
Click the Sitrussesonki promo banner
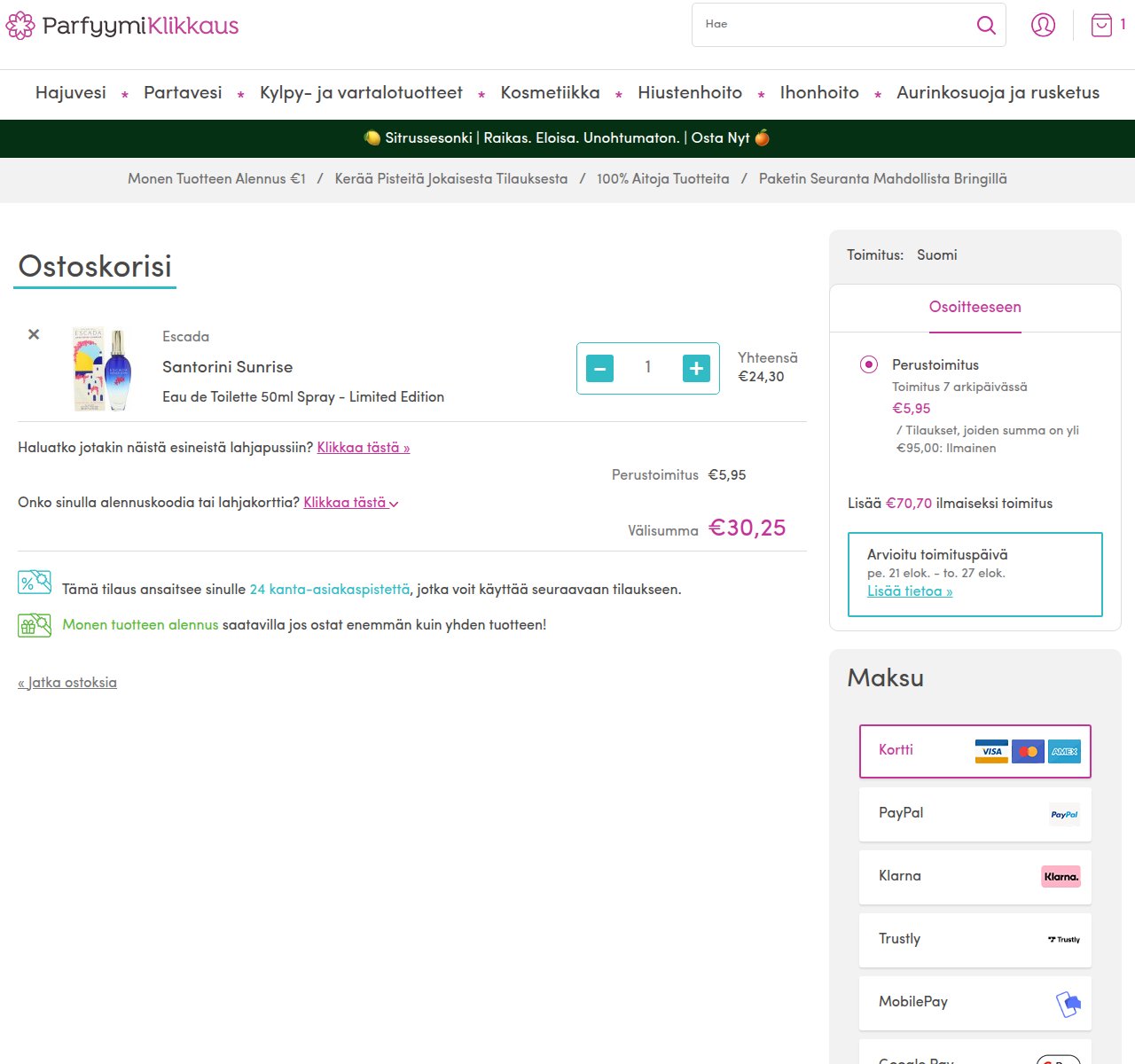tap(567, 138)
